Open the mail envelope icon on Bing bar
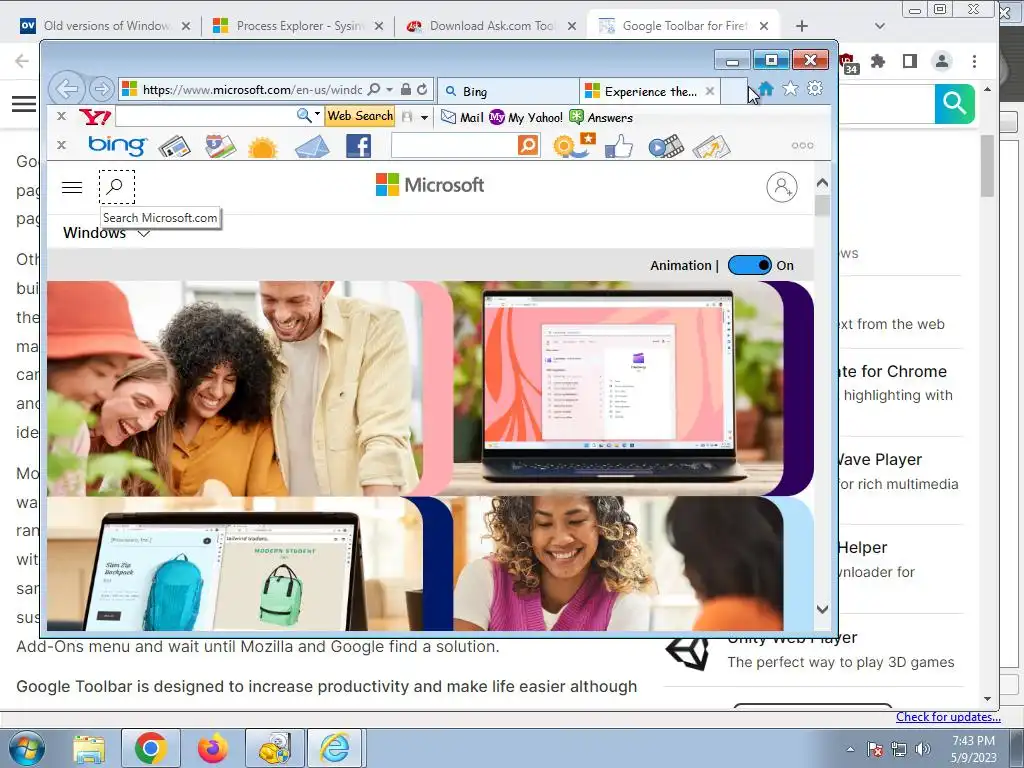1024x768 pixels. pos(312,146)
